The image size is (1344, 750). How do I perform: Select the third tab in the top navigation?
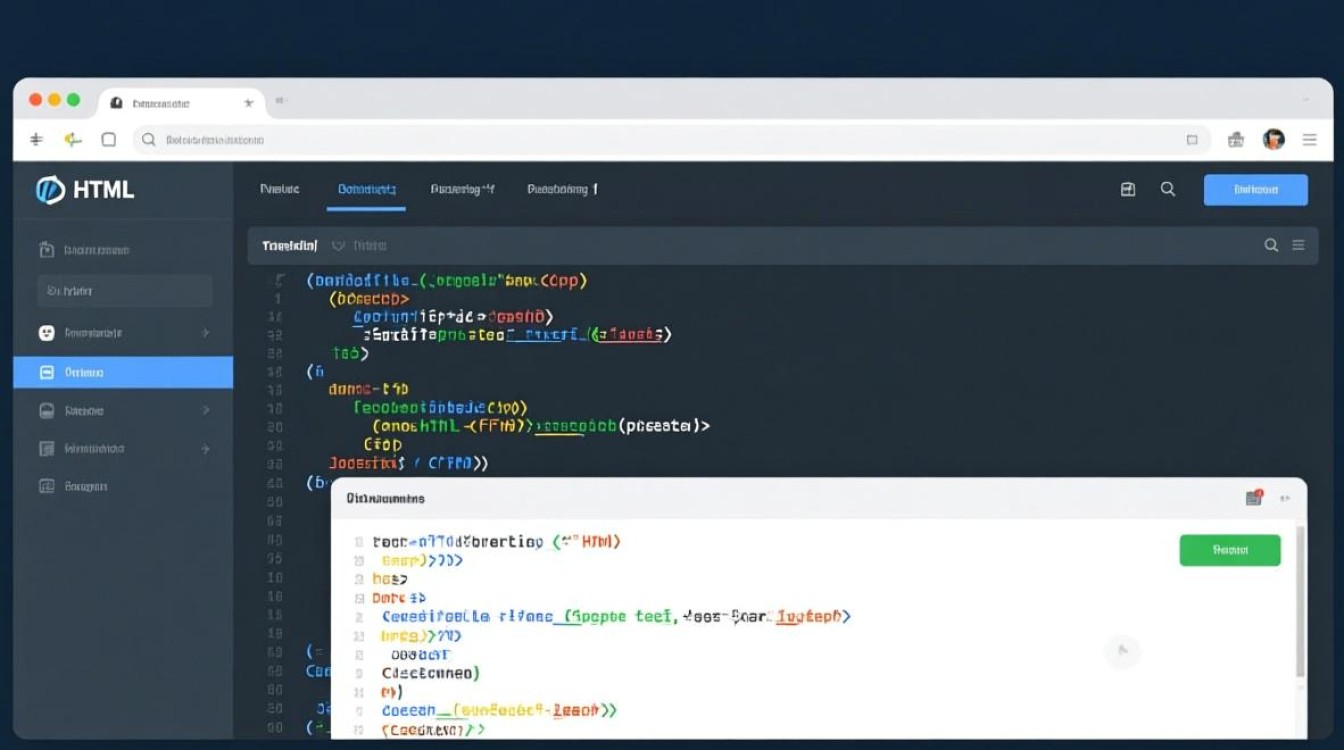click(x=462, y=189)
